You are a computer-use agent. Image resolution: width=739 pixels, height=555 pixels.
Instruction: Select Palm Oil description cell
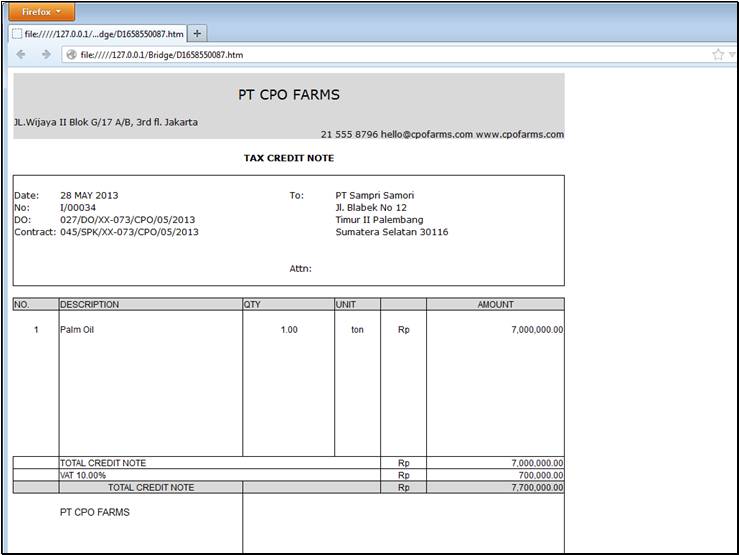tap(77, 330)
